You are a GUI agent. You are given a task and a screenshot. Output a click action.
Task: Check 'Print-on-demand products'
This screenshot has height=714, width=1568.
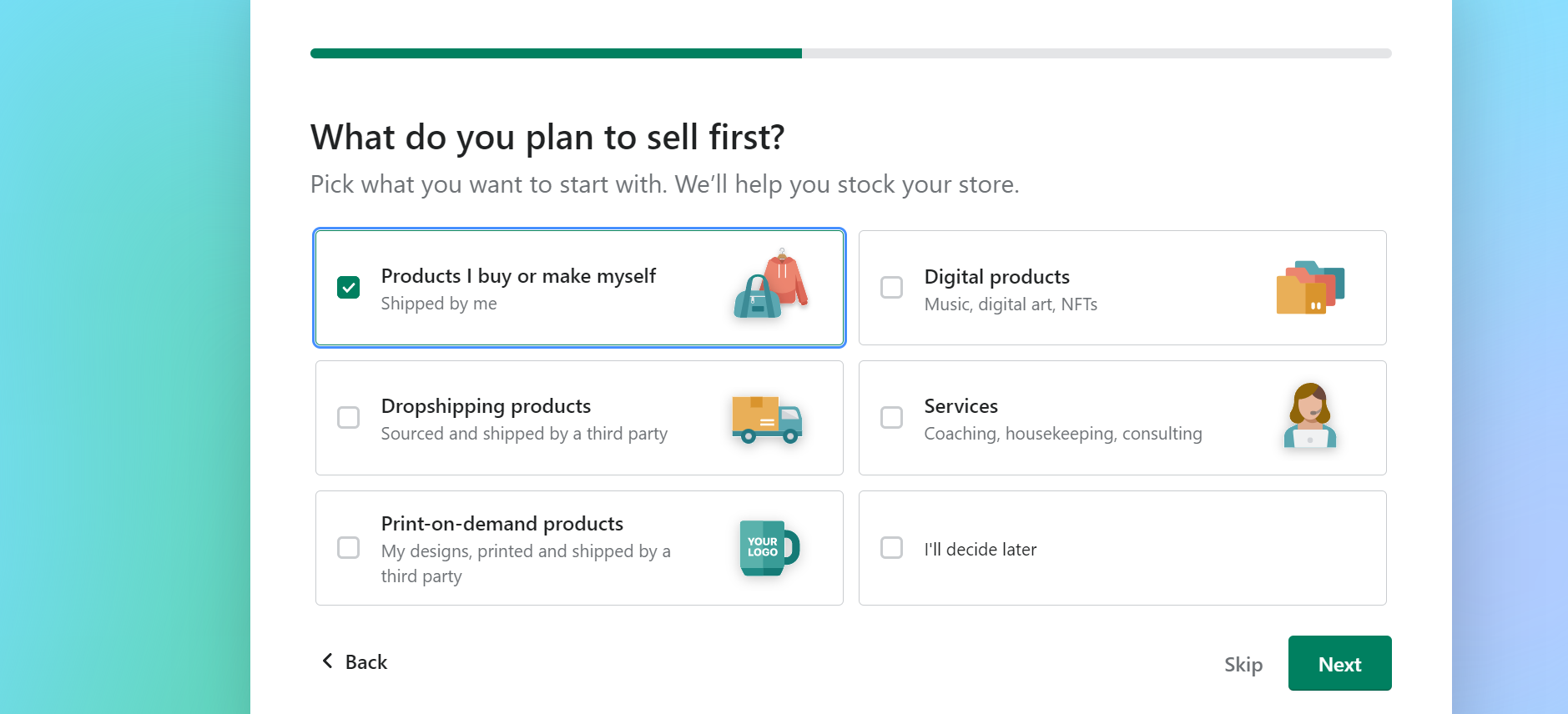tap(348, 548)
